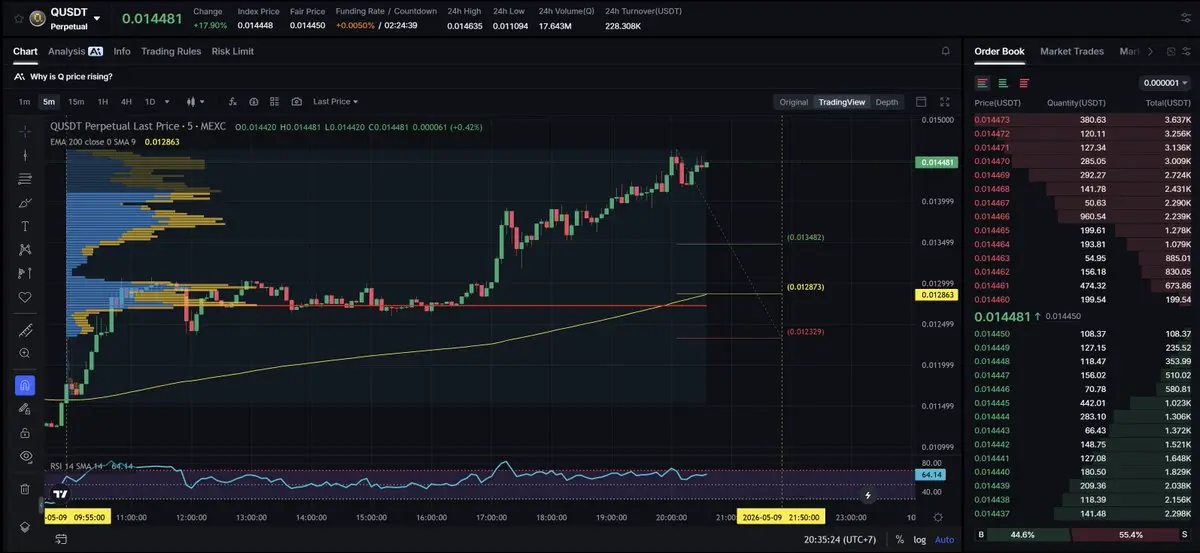The height and width of the screenshot is (553, 1200).
Task: Open the heart icons tool
Action: [25, 297]
